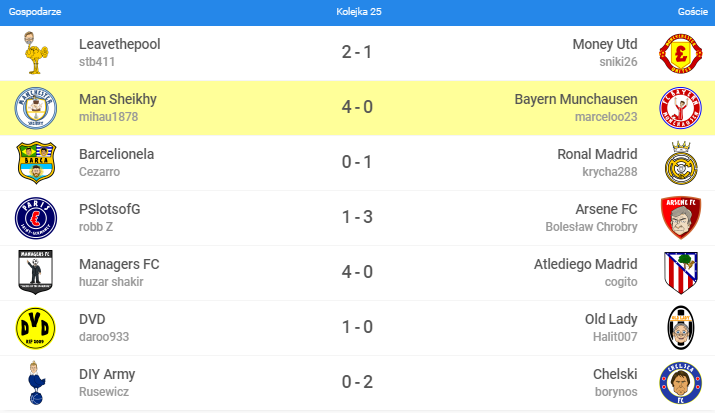Click the Arsene FC shield badge
Image resolution: width=715 pixels, height=413 pixels.
[680, 218]
